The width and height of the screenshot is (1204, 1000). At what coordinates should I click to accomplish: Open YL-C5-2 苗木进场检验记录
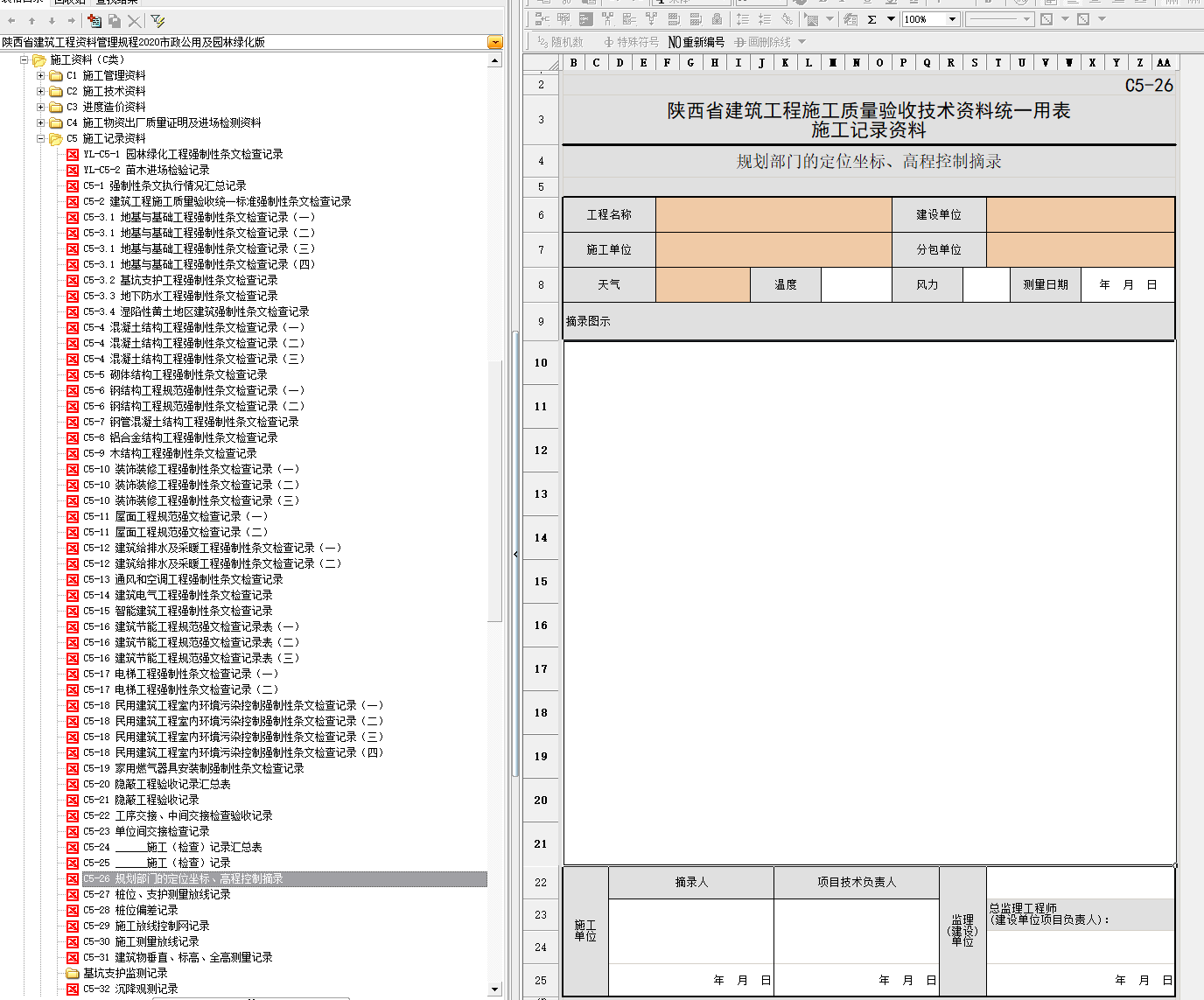coord(146,170)
